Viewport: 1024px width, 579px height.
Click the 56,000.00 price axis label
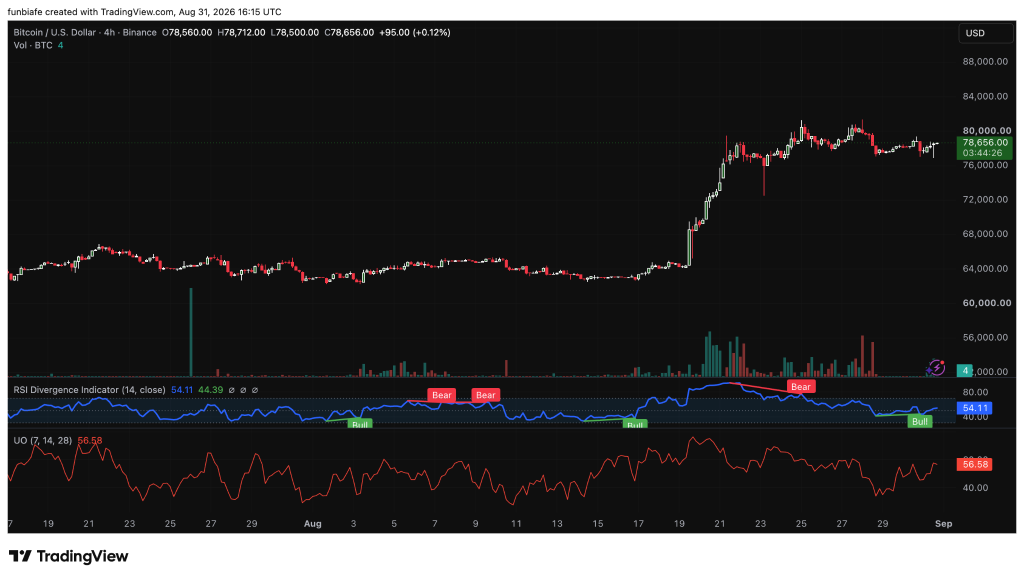pyautogui.click(x=985, y=337)
